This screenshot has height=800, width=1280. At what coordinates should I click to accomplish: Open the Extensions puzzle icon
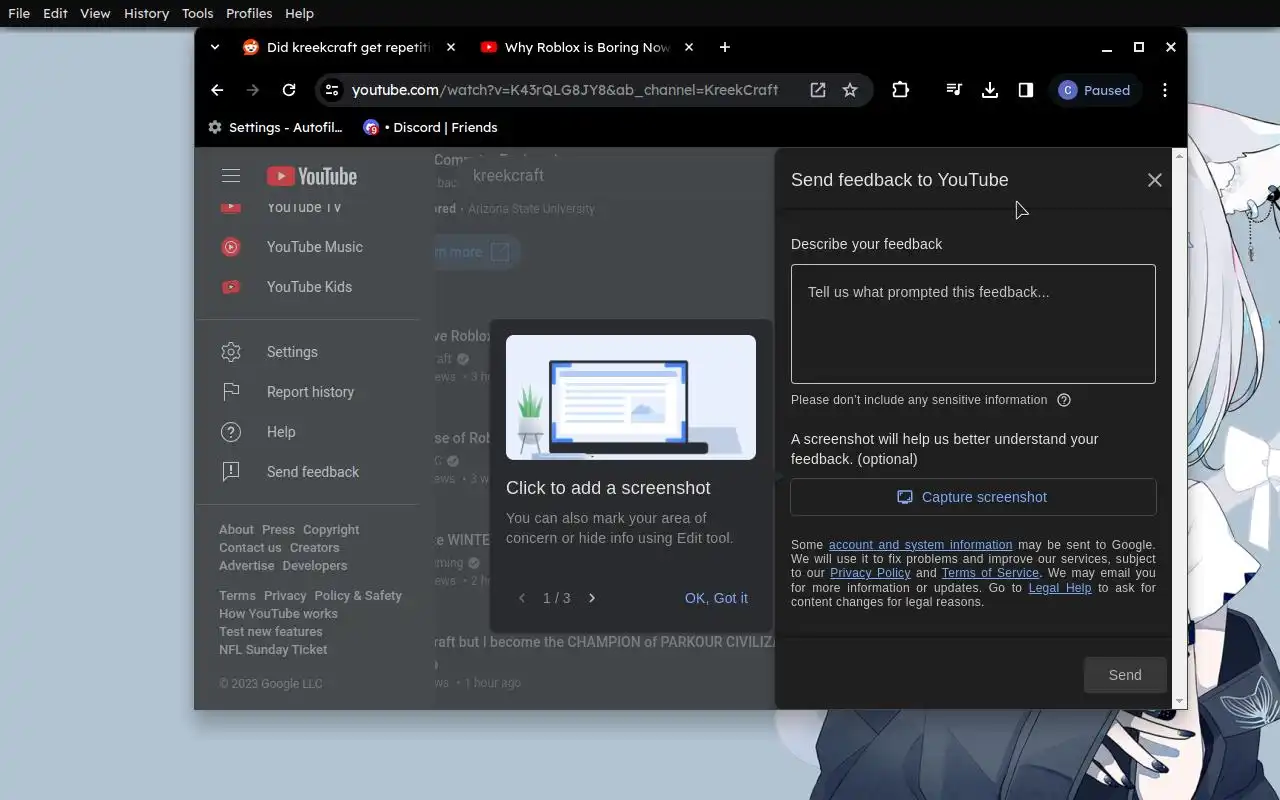pos(901,90)
